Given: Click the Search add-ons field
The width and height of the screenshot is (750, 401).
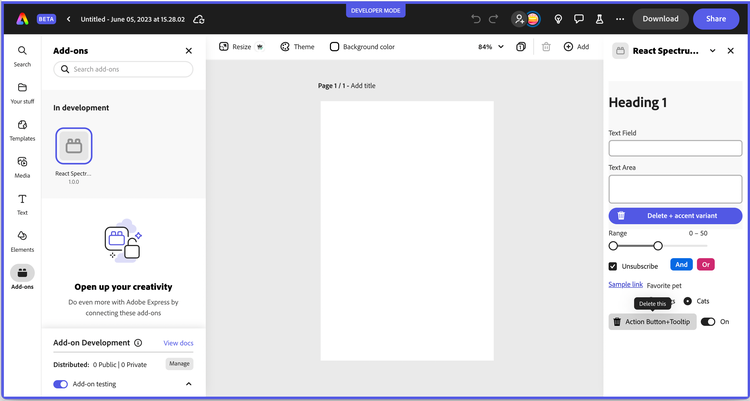Looking at the screenshot, I should click(123, 69).
